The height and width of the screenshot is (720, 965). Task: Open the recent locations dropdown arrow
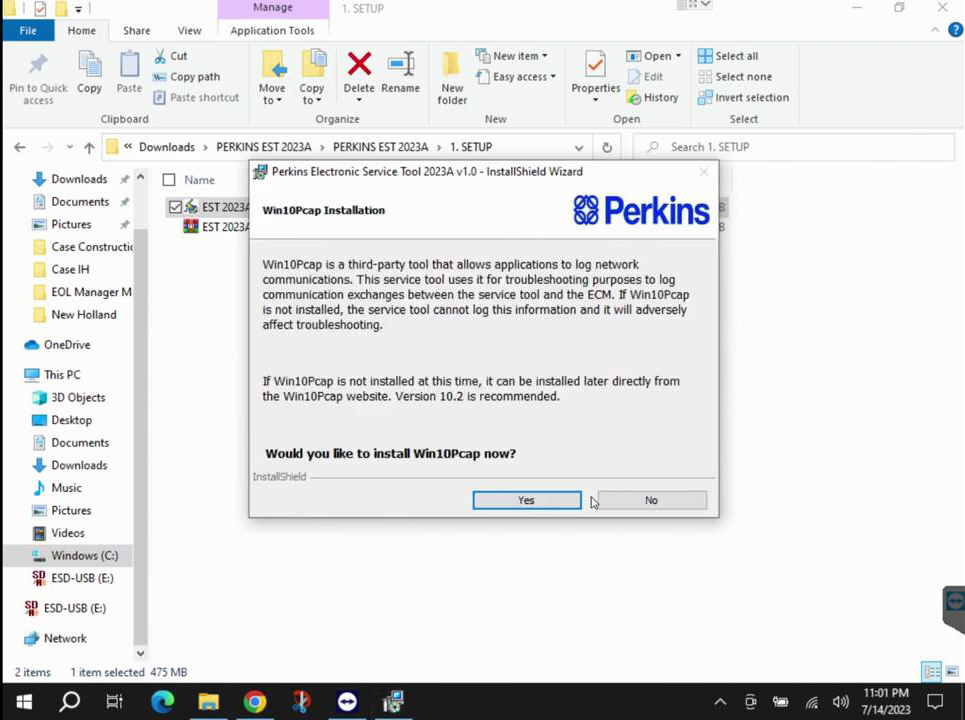click(x=70, y=147)
